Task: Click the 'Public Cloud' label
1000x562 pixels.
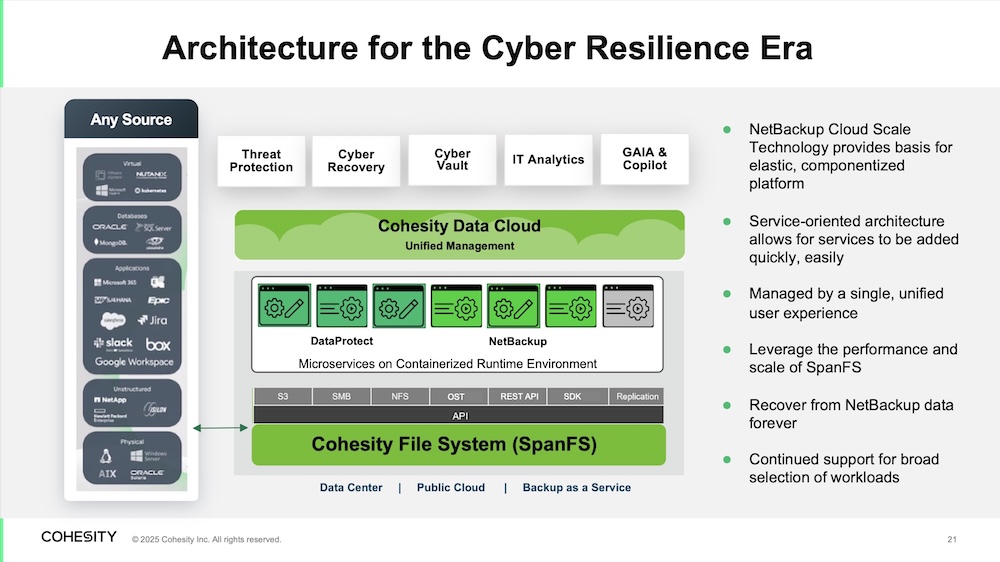Action: (451, 487)
